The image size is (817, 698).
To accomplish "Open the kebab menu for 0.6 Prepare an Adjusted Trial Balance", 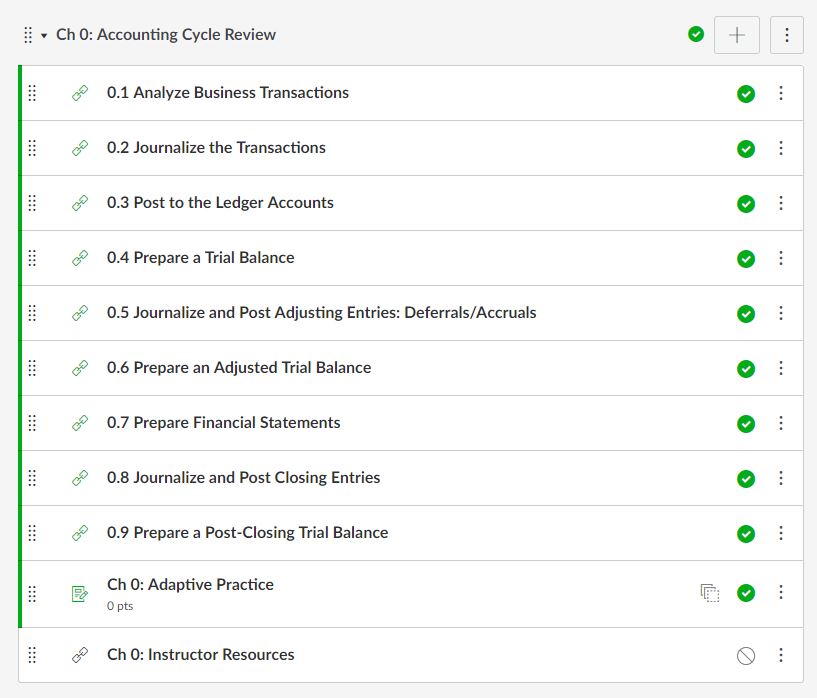I will (781, 368).
